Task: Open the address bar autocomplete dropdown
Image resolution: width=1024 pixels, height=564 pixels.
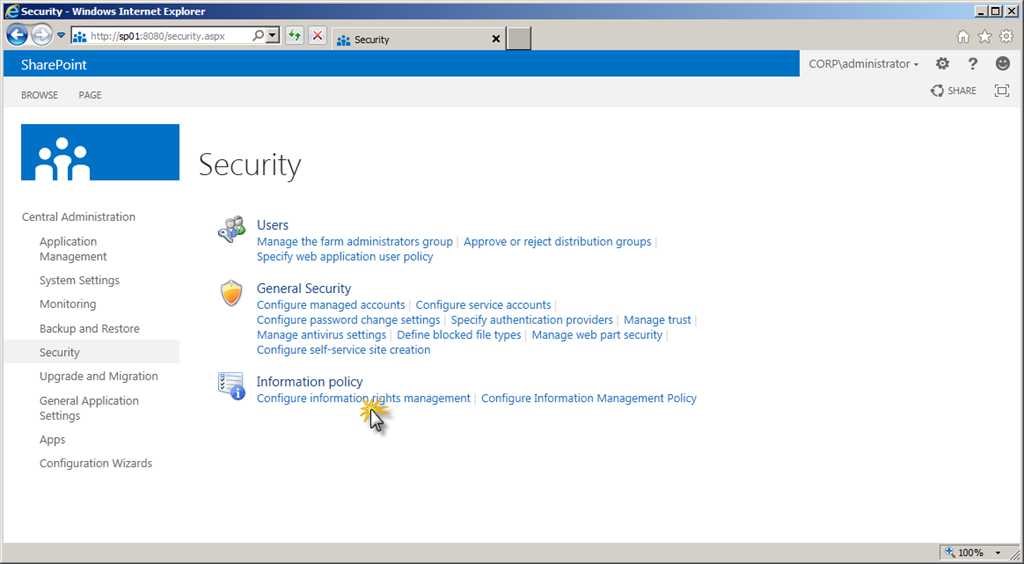Action: [274, 36]
